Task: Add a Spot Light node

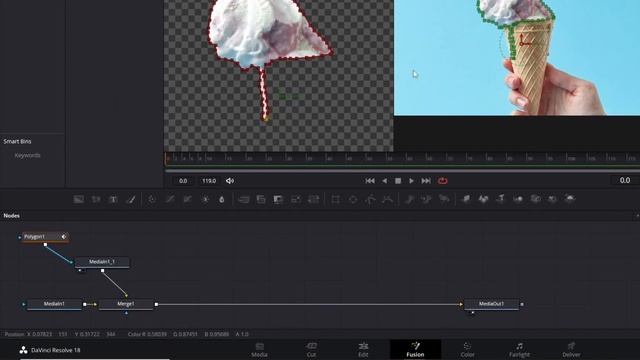Action: (552, 199)
